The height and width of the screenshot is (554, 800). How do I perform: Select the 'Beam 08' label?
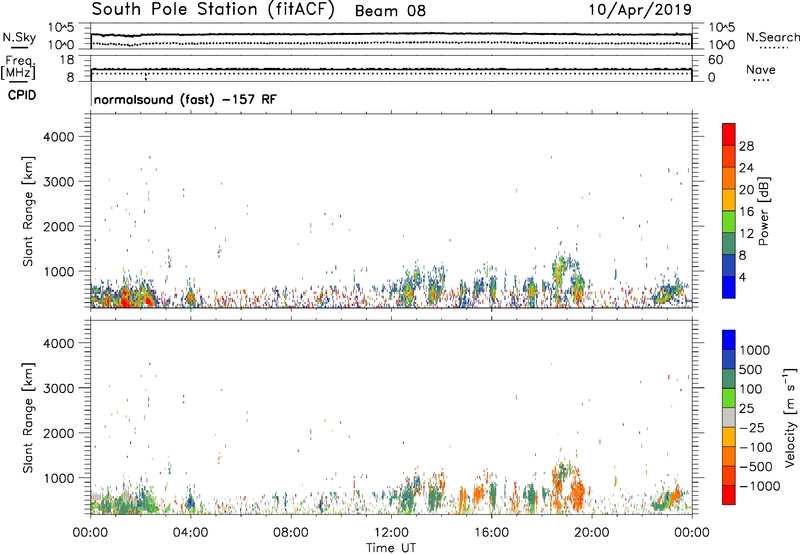click(390, 11)
